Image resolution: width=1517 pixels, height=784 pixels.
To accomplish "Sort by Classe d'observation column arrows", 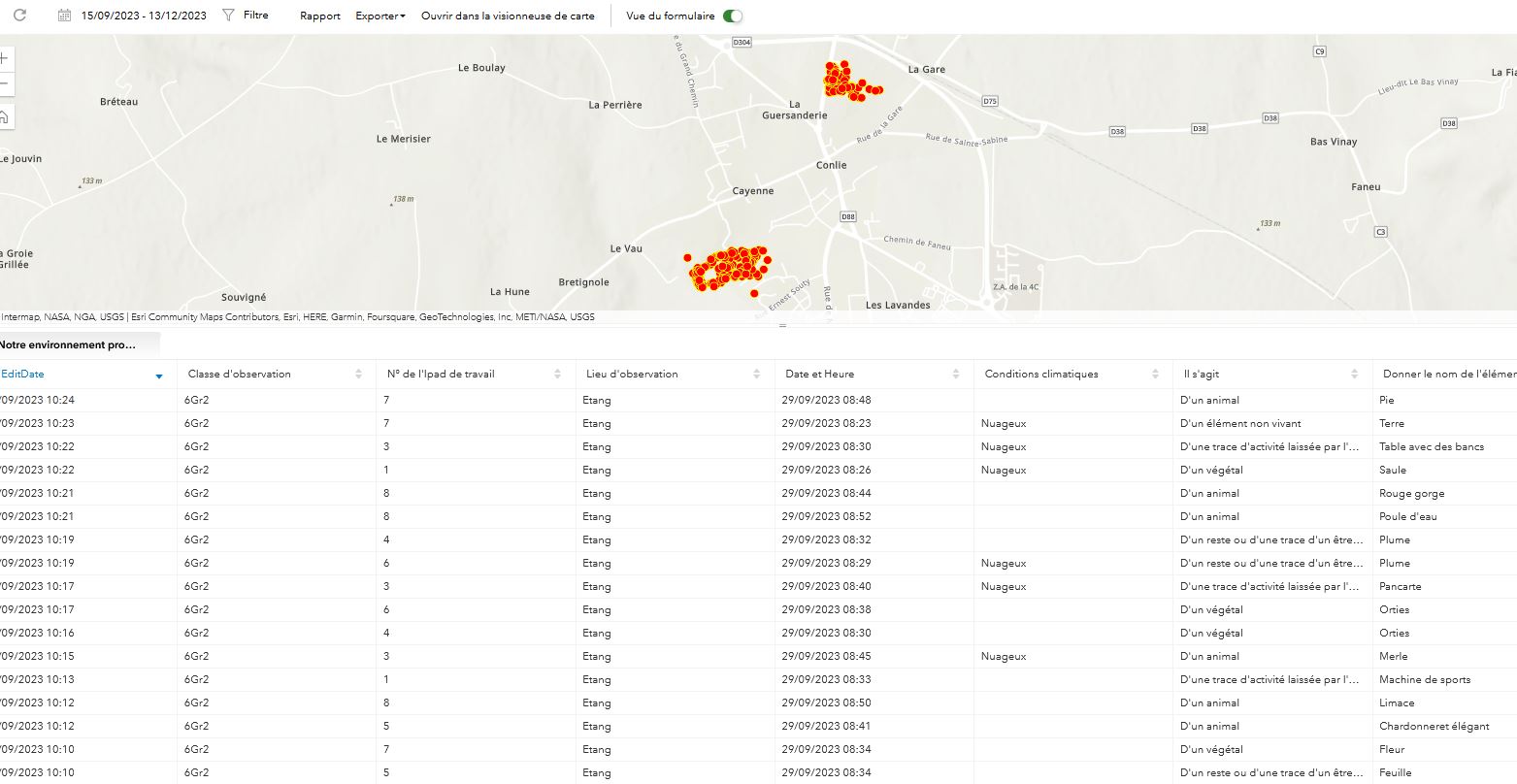I will (358, 375).
